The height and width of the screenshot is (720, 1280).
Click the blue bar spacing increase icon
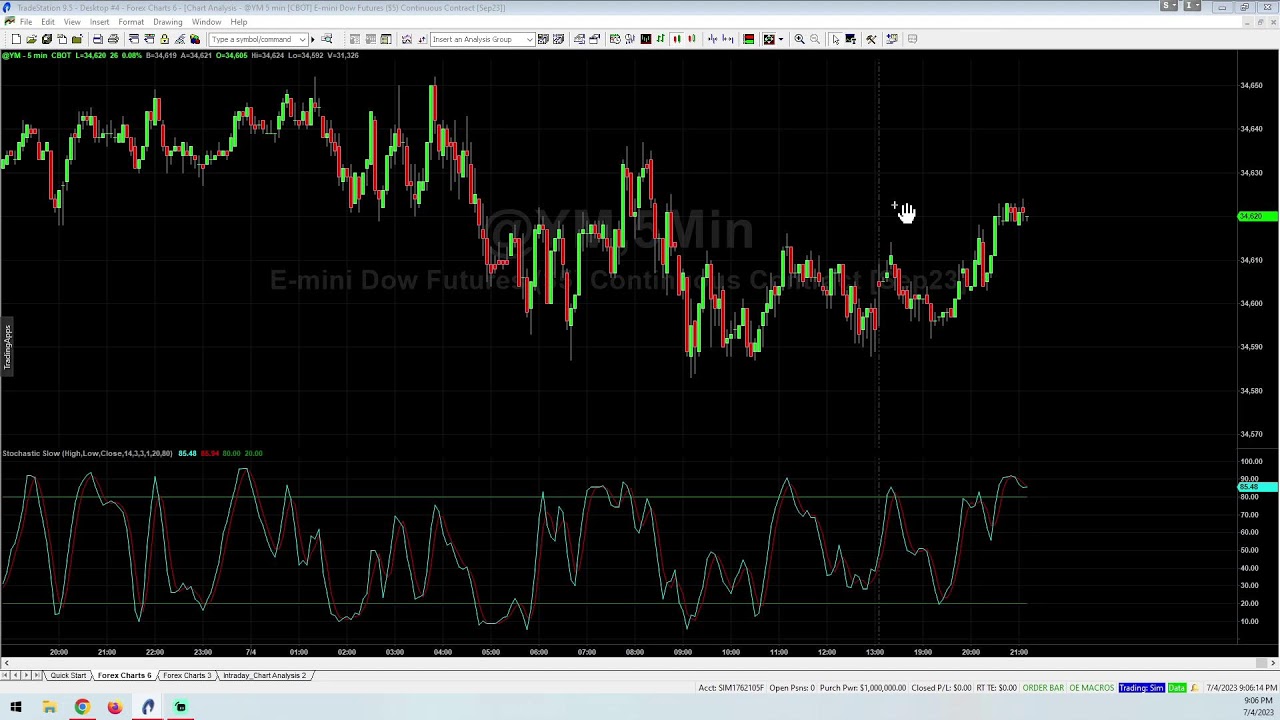pyautogui.click(x=727, y=39)
